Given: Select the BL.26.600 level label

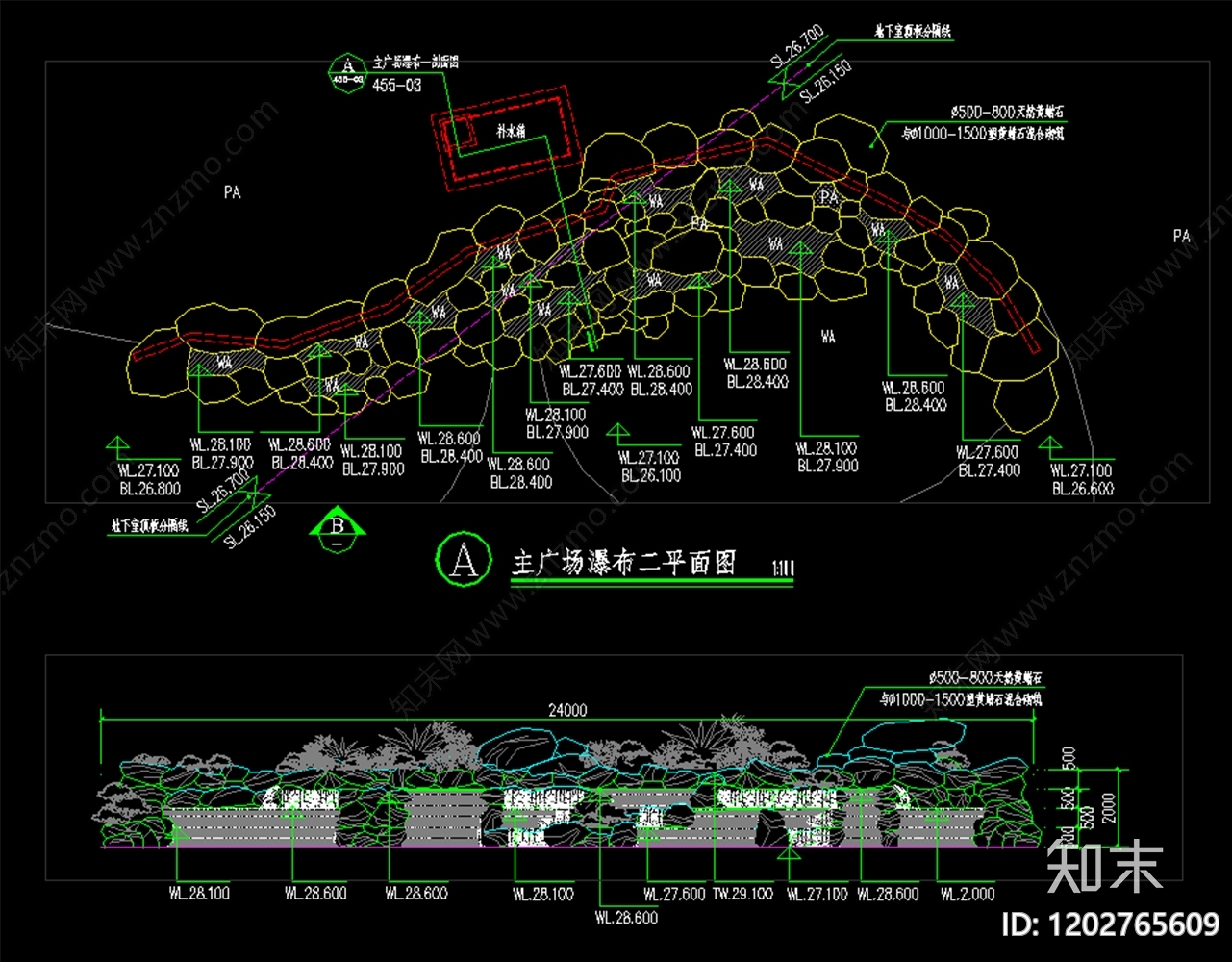Looking at the screenshot, I should click(1083, 489).
